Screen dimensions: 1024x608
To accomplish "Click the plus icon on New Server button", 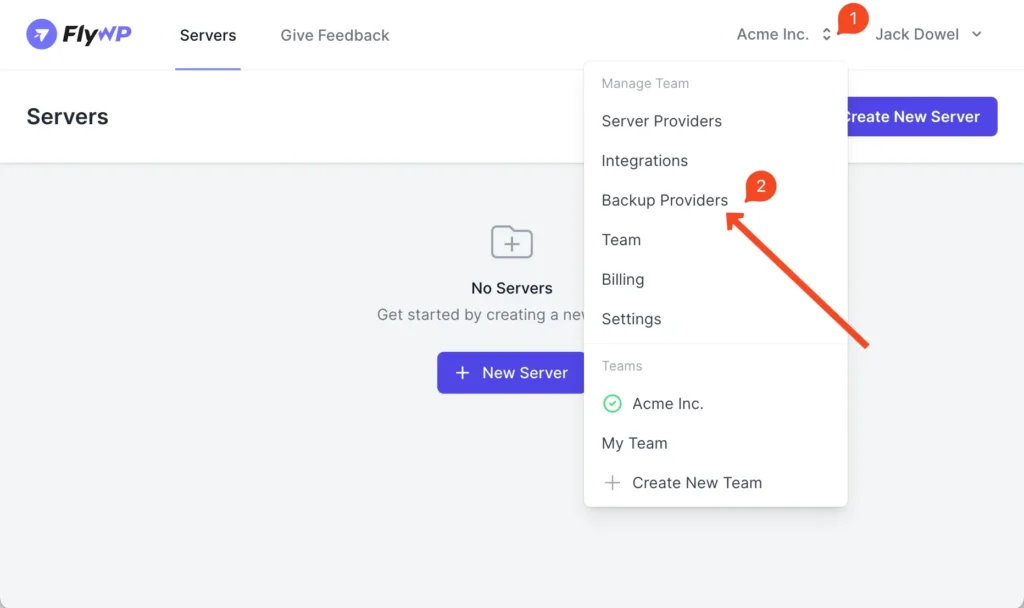I will pyautogui.click(x=462, y=373).
